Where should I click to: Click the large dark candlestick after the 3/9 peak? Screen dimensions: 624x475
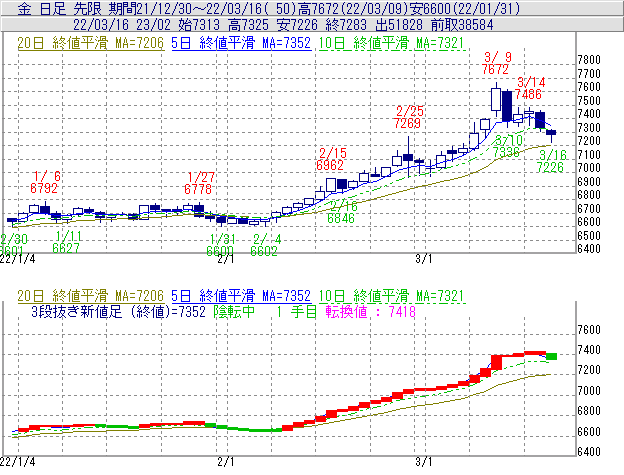[x=507, y=106]
